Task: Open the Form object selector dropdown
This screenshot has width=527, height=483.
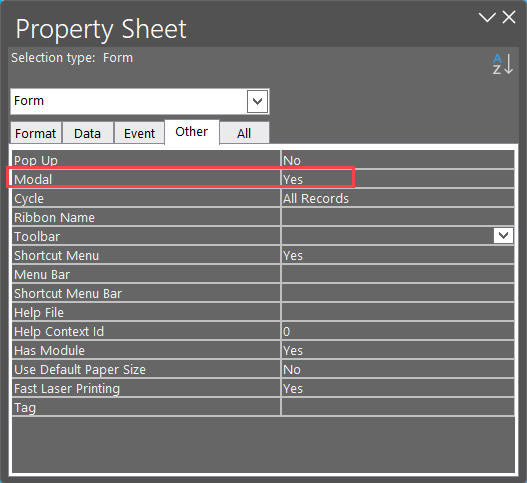Action: tap(257, 101)
